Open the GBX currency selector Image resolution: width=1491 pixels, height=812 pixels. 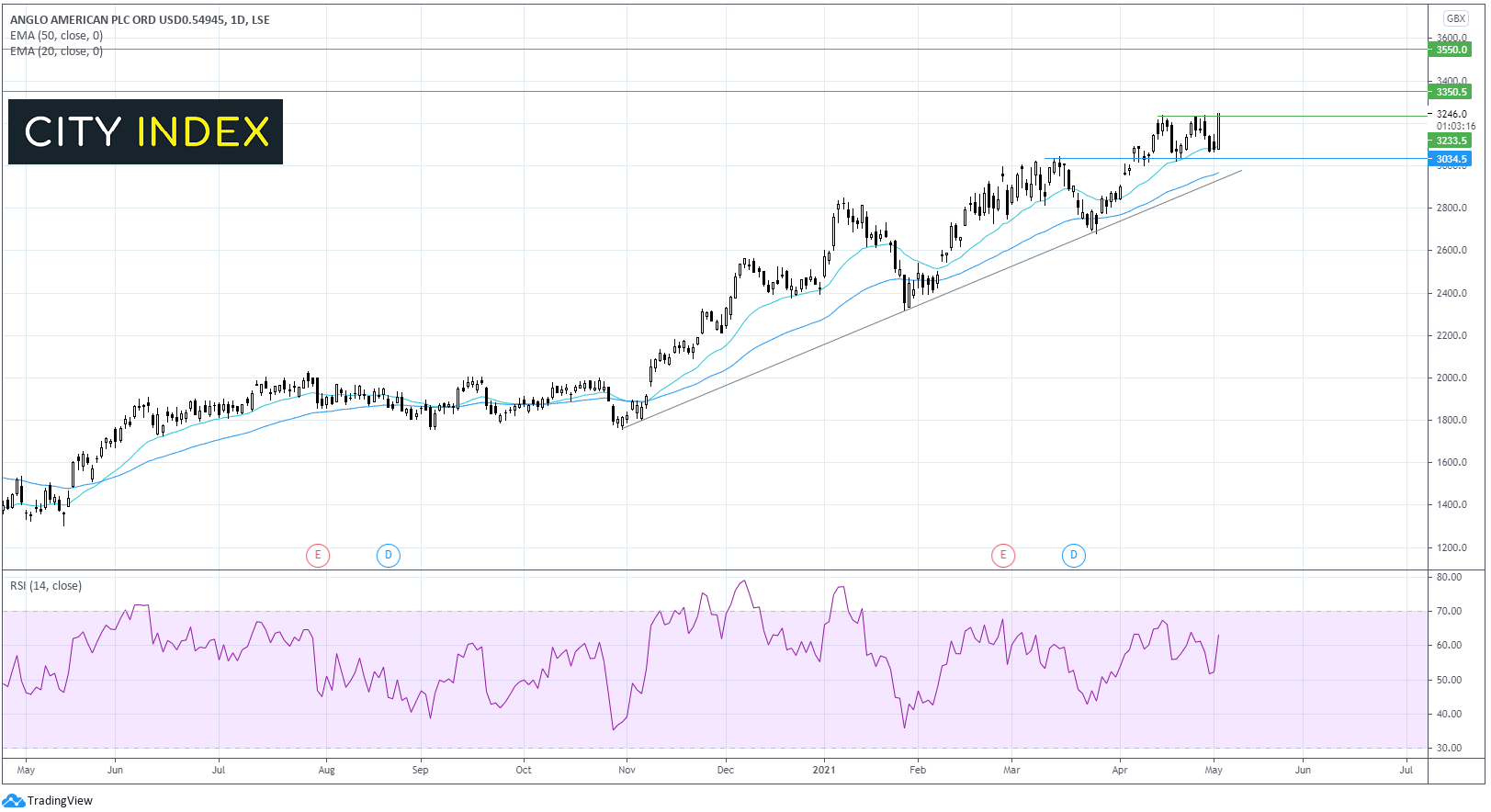1455,18
